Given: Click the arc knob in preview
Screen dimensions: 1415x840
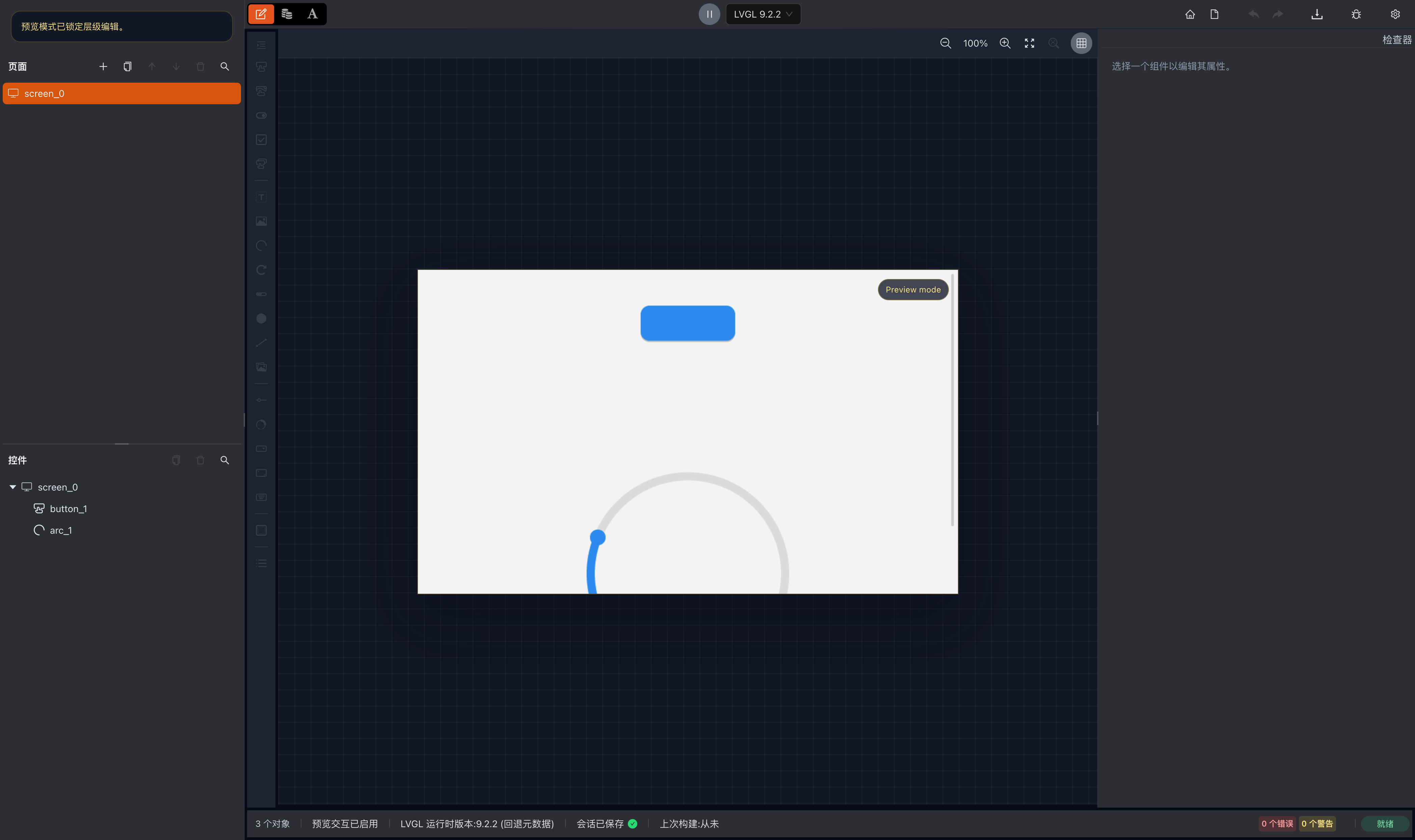Looking at the screenshot, I should tap(597, 537).
